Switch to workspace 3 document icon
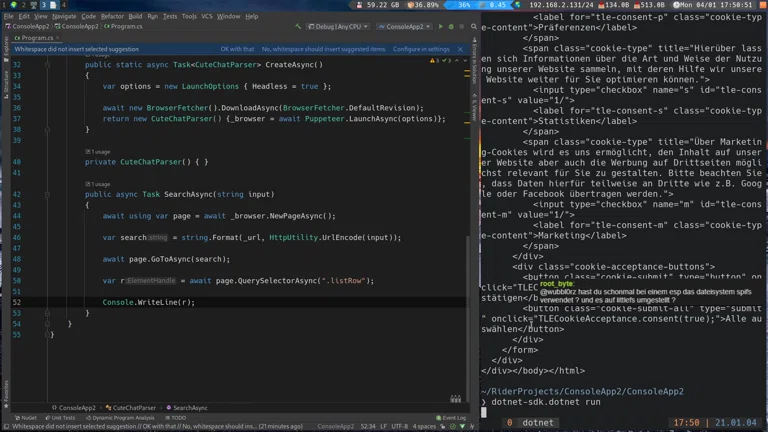 [x=53, y=4]
